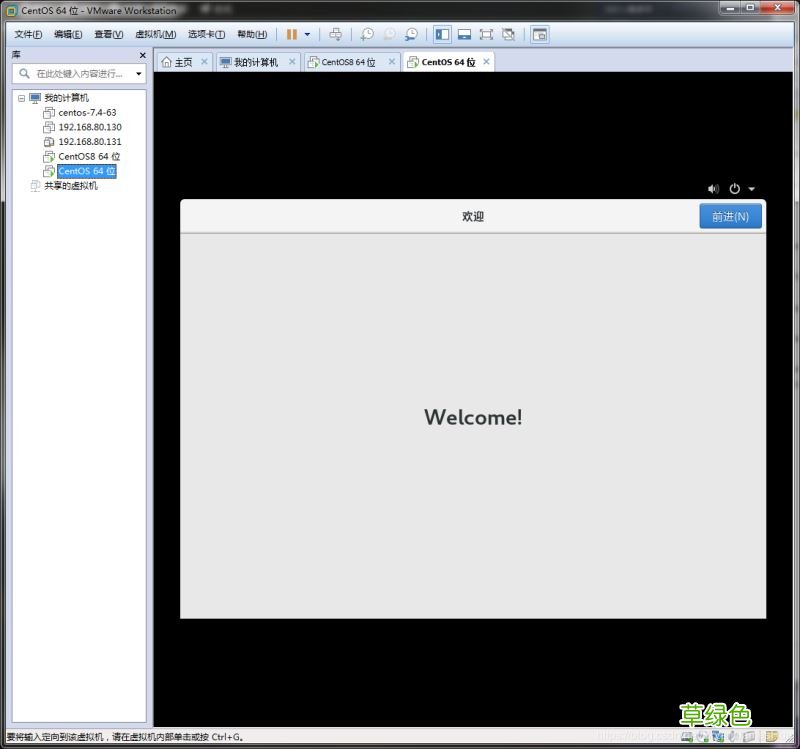800x749 pixels.
Task: Click the console view icon in toolbar
Action: pyautogui.click(x=539, y=34)
